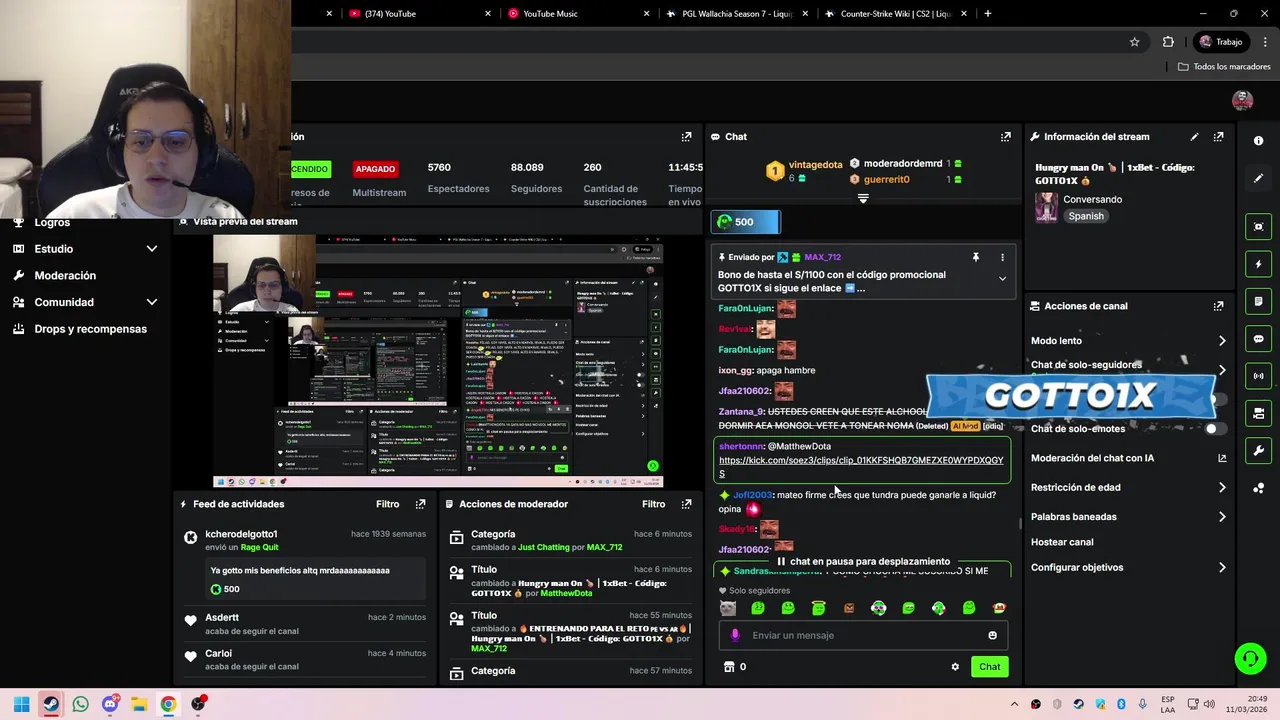Click Filtro in Acciones de moderador

point(653,504)
